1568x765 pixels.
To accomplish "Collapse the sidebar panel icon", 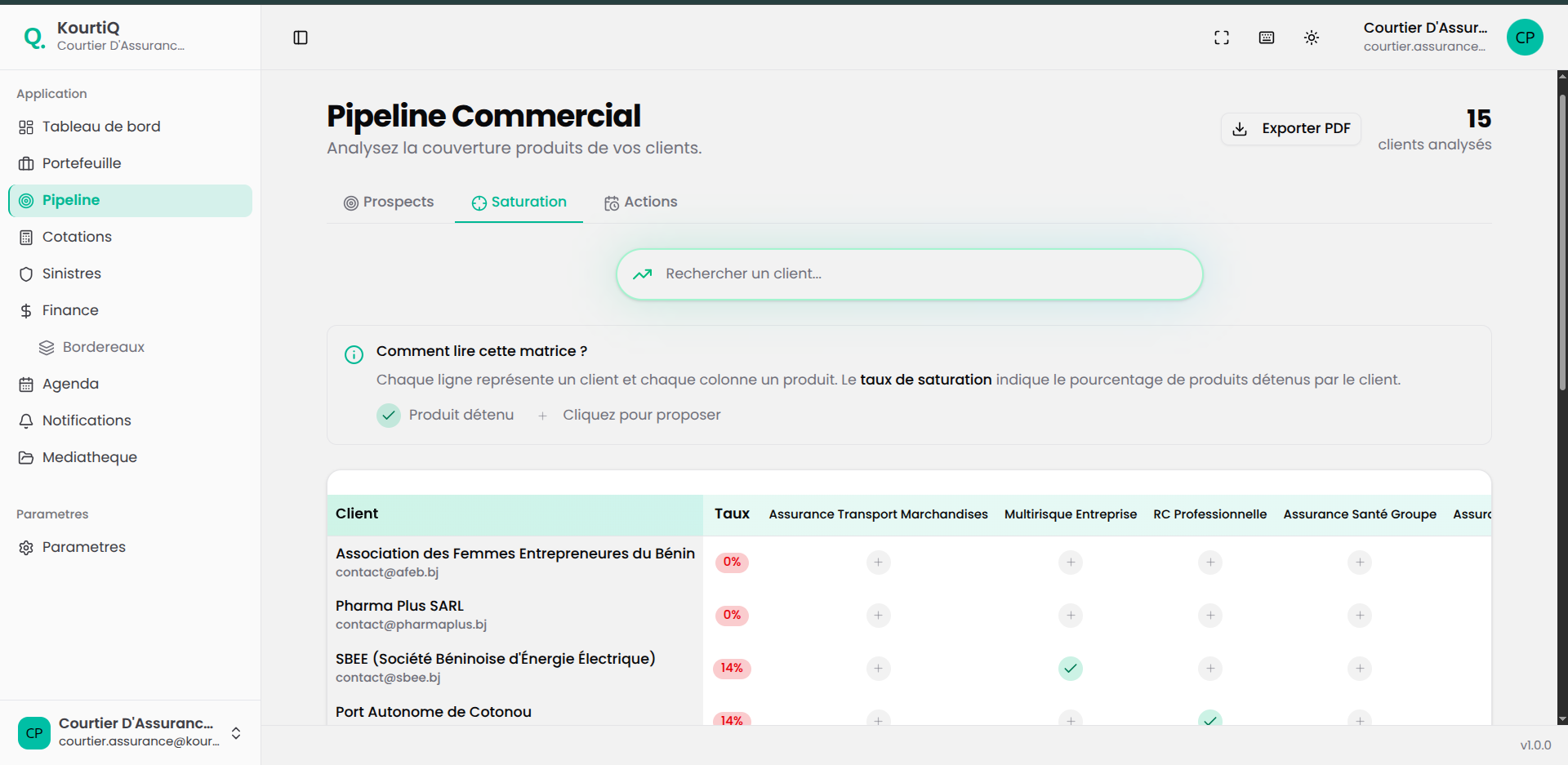I will (x=301, y=38).
